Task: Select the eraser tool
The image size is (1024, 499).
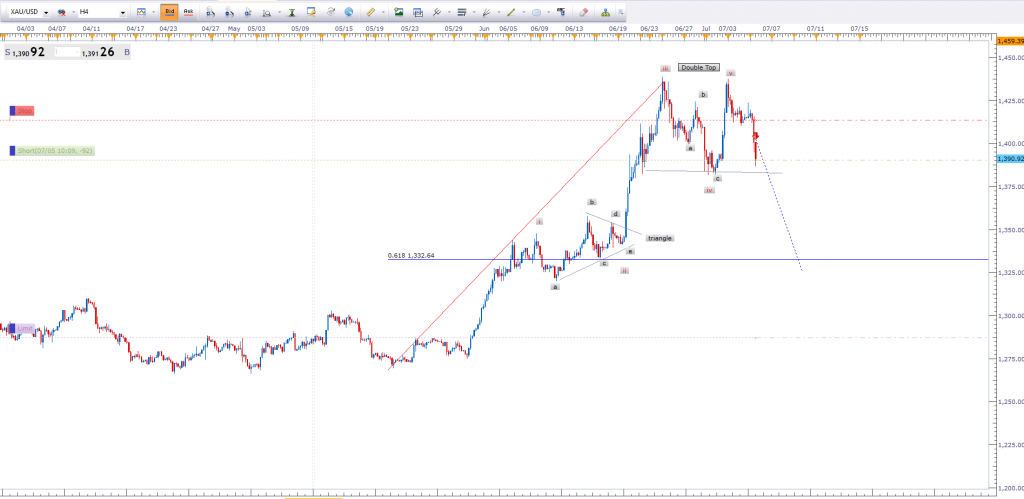Action: point(582,12)
